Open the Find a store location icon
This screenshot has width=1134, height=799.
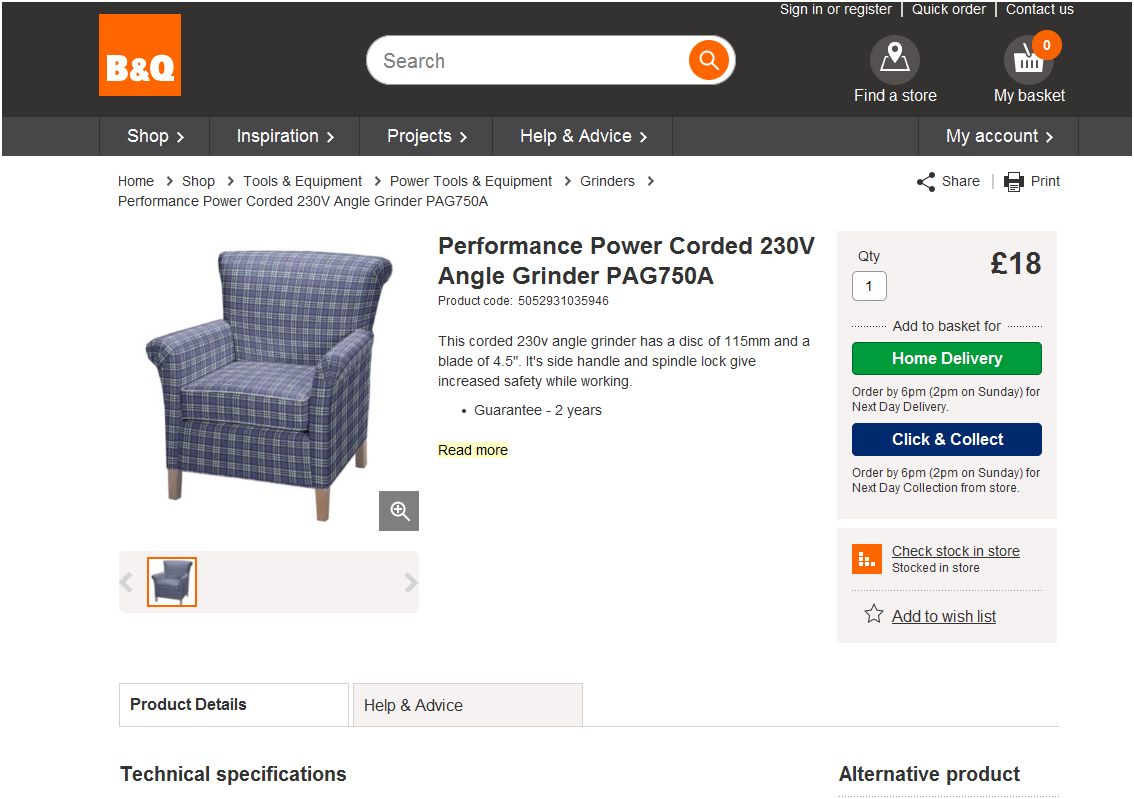tap(895, 59)
